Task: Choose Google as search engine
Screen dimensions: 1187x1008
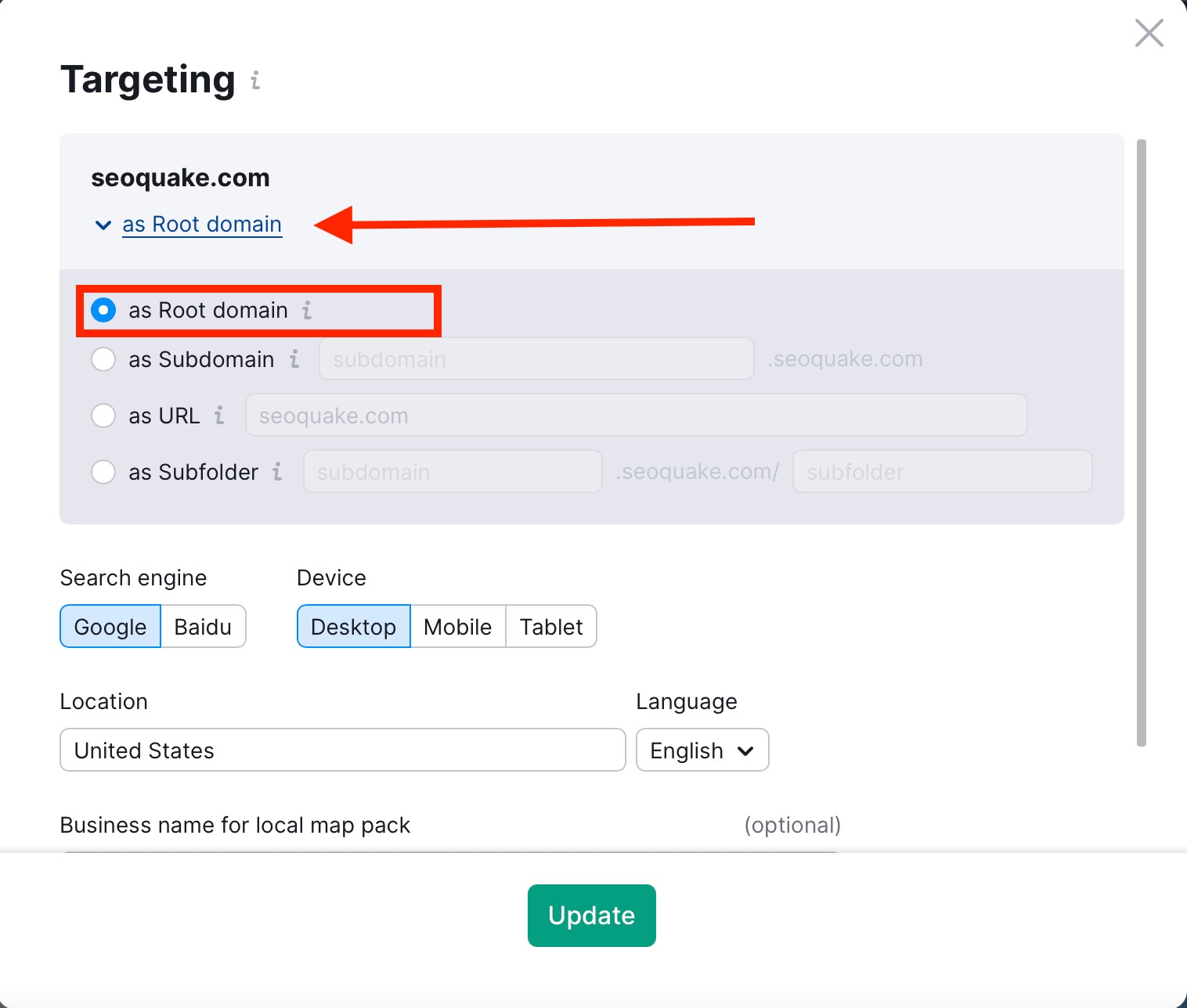Action: (110, 626)
